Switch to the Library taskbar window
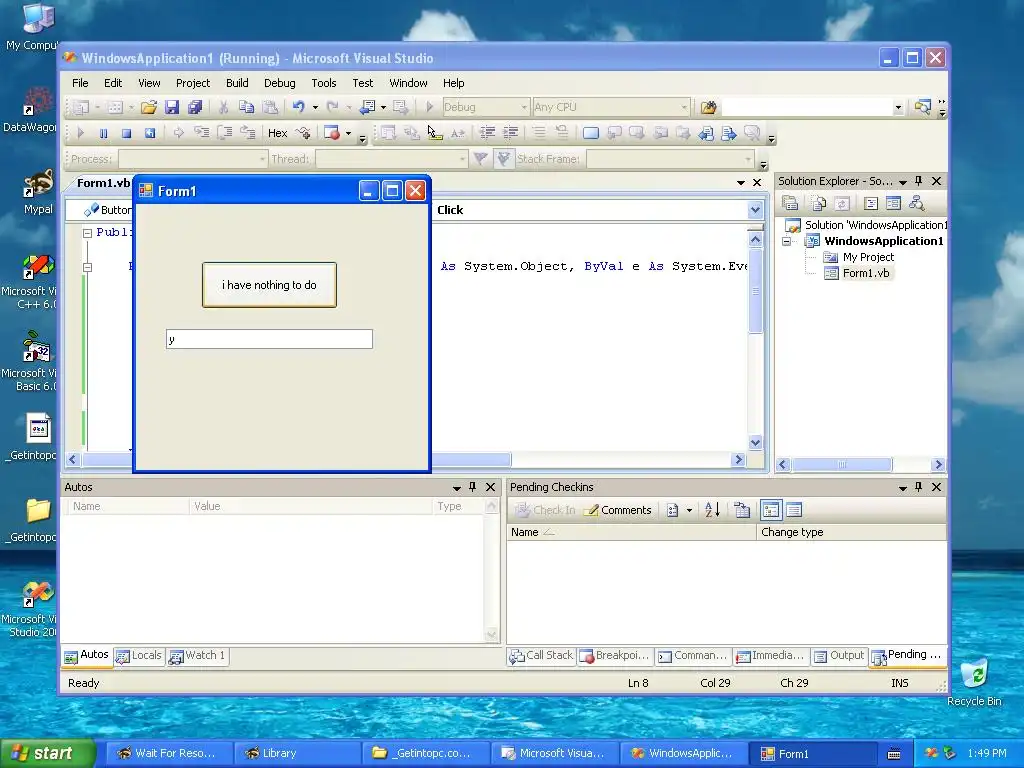This screenshot has height=768, width=1024. coord(297,754)
